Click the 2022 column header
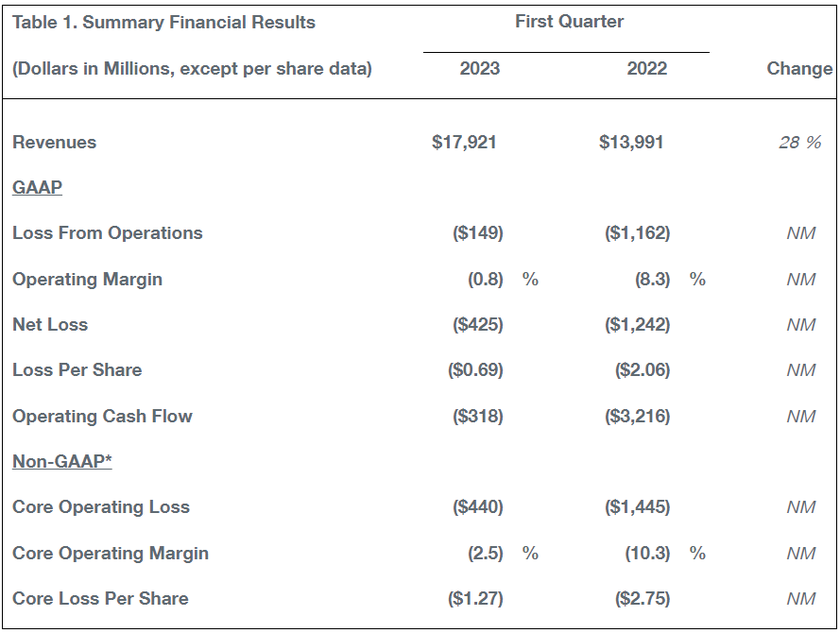 [x=646, y=69]
